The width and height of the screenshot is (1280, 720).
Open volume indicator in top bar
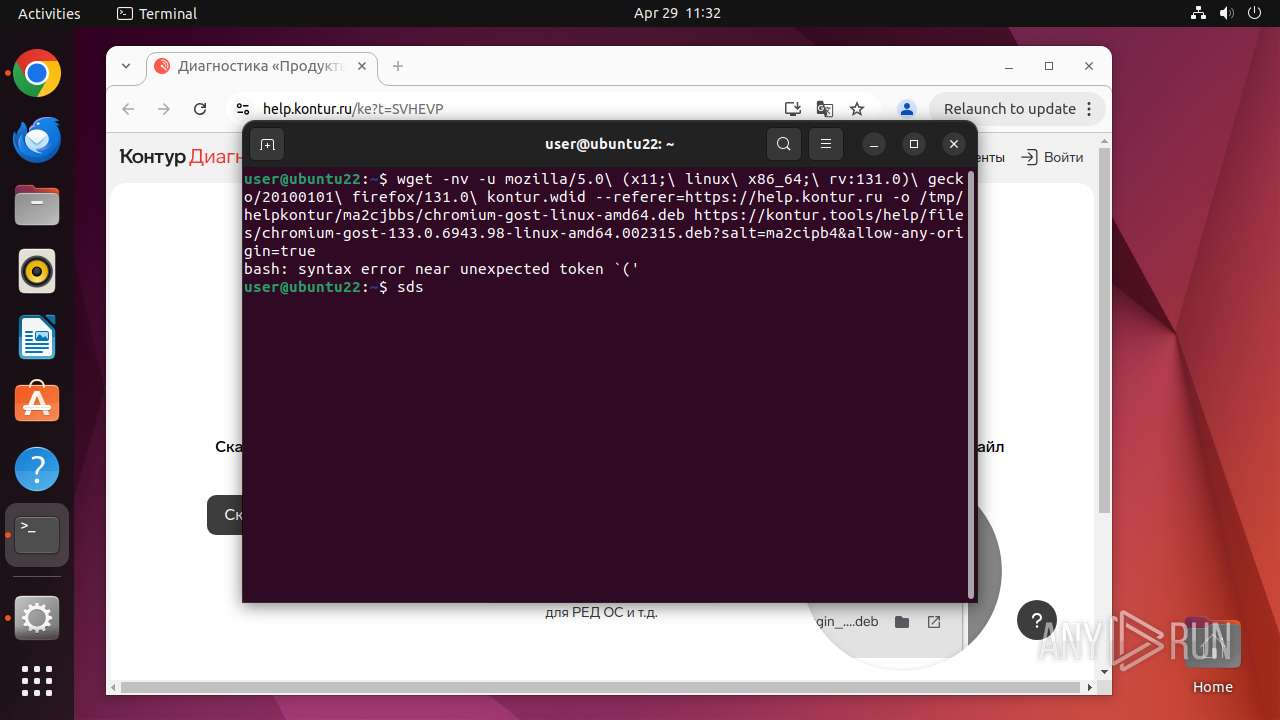[1227, 13]
